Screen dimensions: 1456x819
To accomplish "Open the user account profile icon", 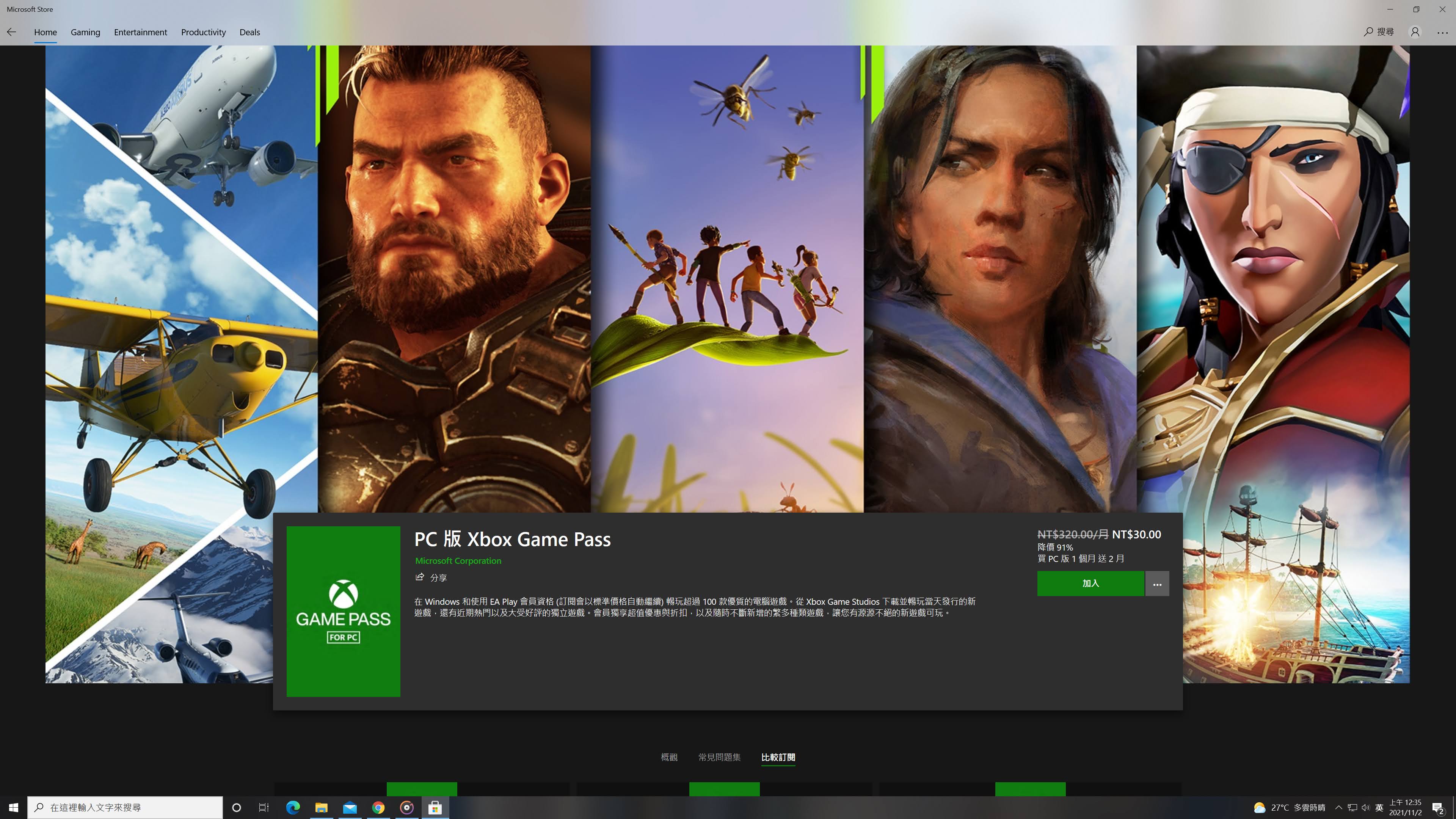I will click(x=1415, y=32).
